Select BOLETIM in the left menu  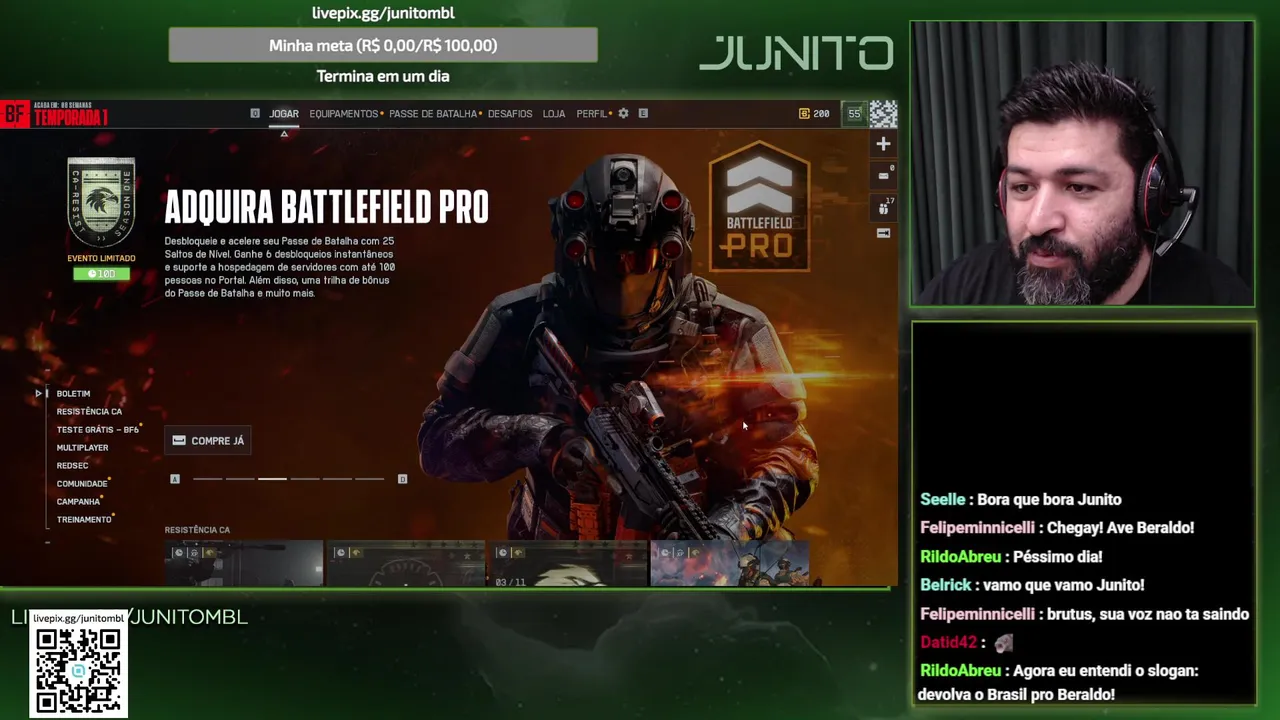pyautogui.click(x=73, y=394)
